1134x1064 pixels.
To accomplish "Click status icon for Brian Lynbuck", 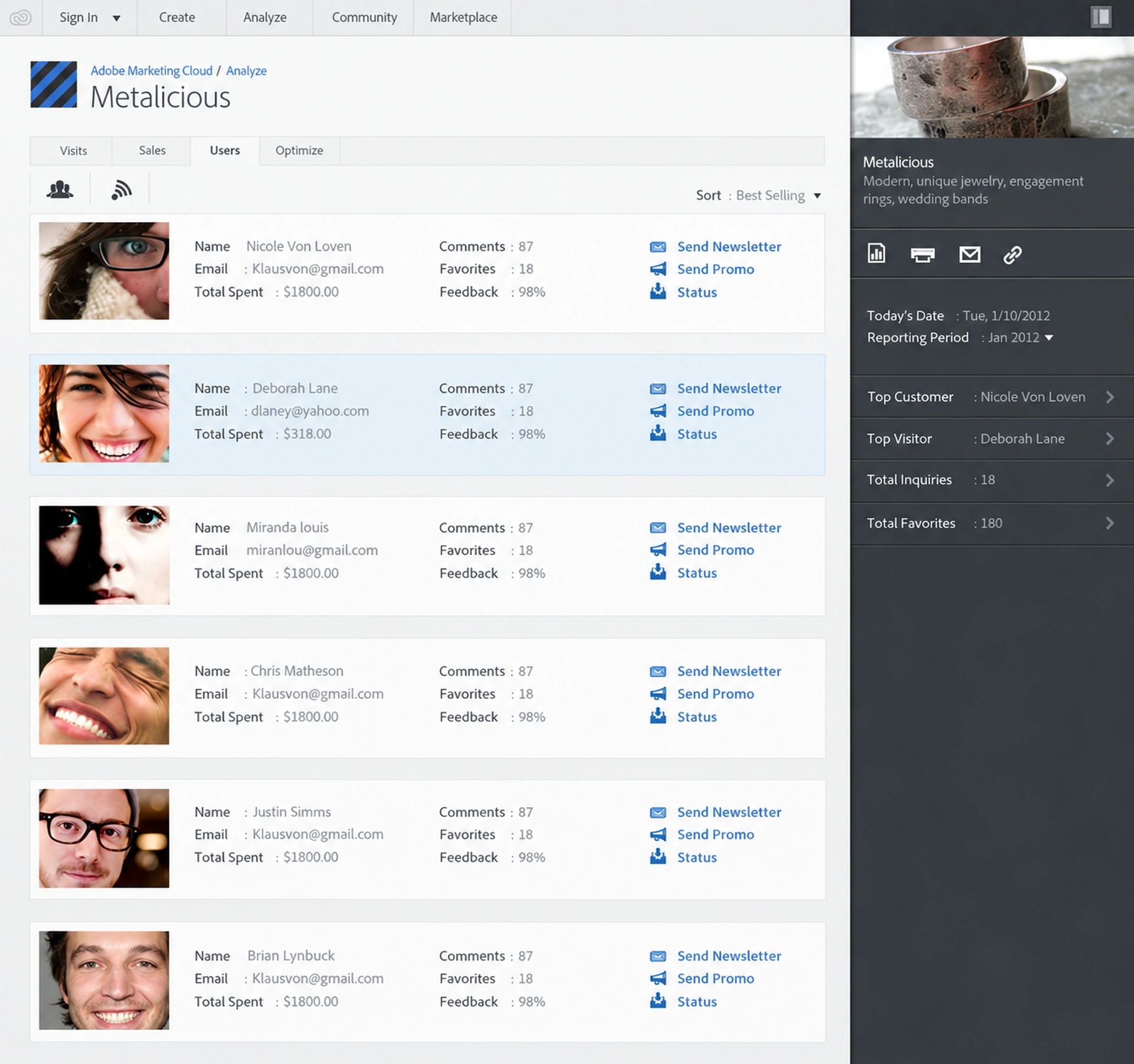I will (657, 1001).
